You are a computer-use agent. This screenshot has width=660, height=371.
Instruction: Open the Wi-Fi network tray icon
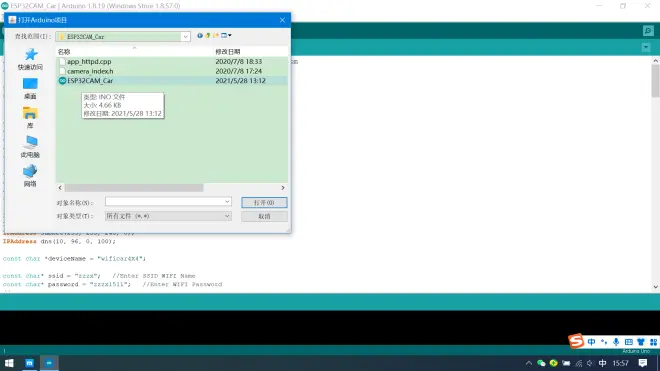579,363
